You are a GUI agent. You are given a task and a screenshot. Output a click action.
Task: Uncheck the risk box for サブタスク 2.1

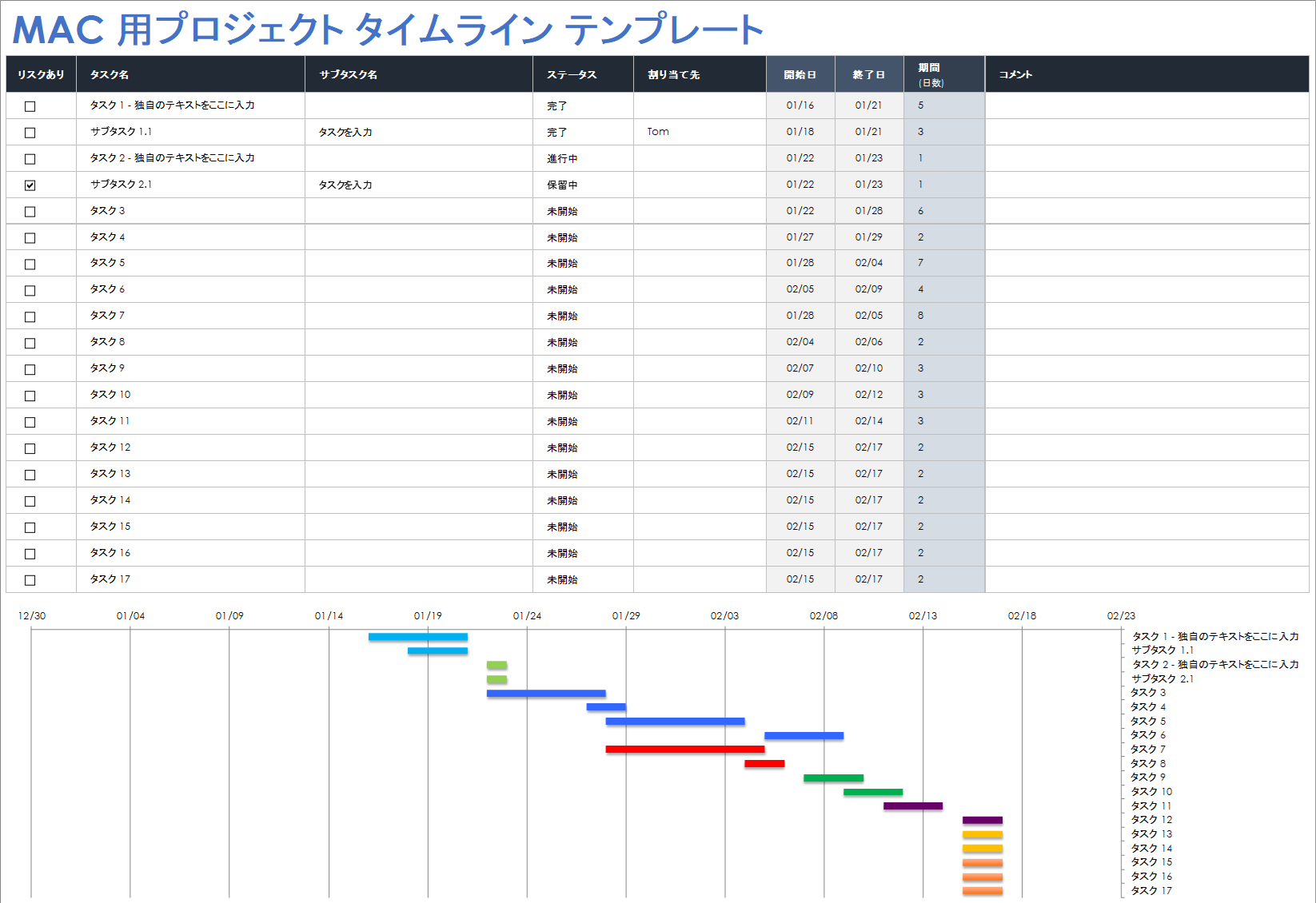click(30, 185)
